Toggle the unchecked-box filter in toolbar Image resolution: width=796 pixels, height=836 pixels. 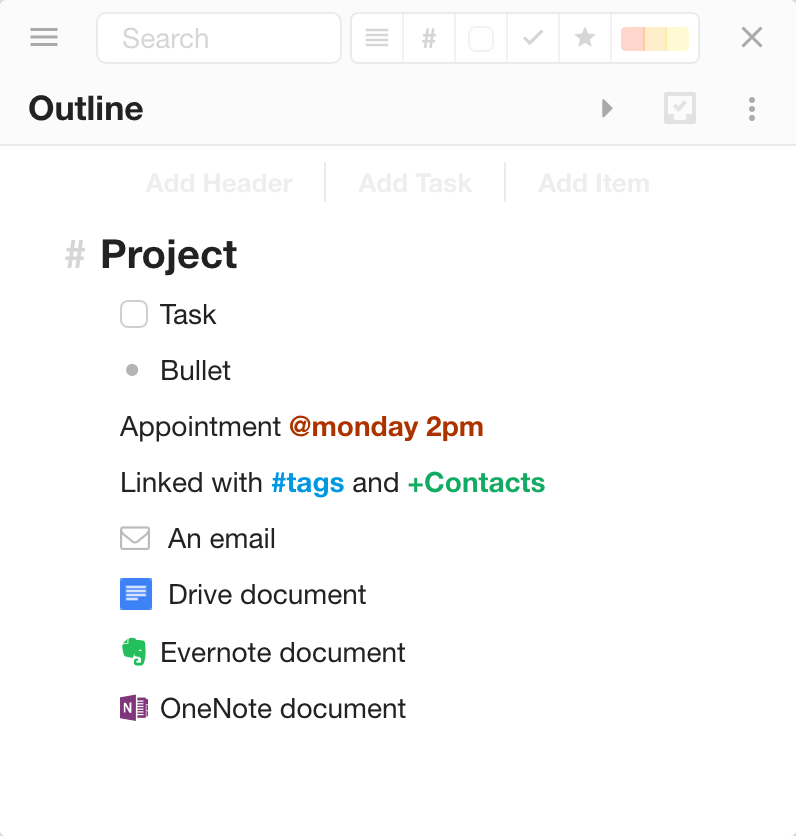[x=480, y=38]
